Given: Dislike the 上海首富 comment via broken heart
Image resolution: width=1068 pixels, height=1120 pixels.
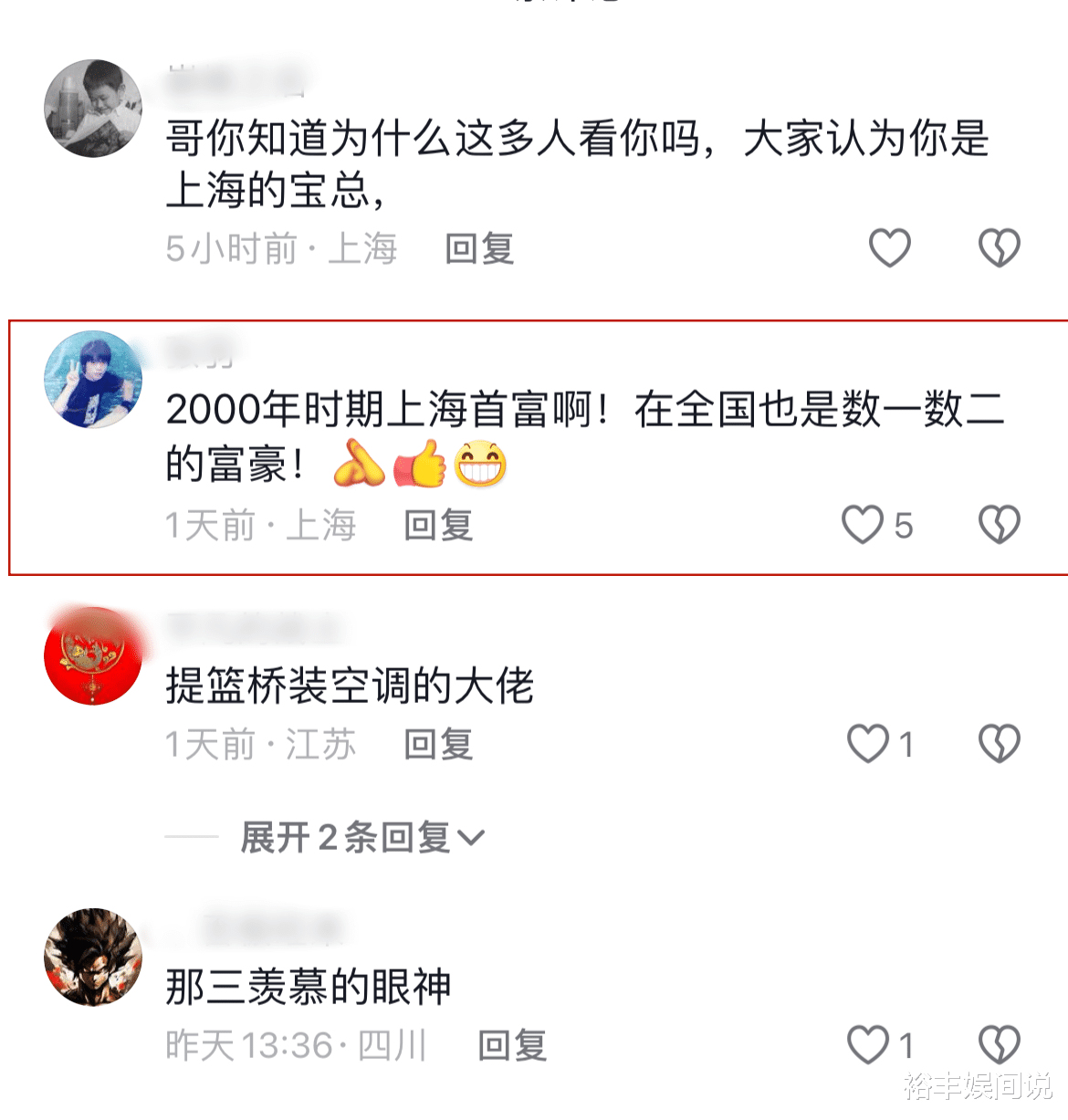Looking at the screenshot, I should (1000, 525).
